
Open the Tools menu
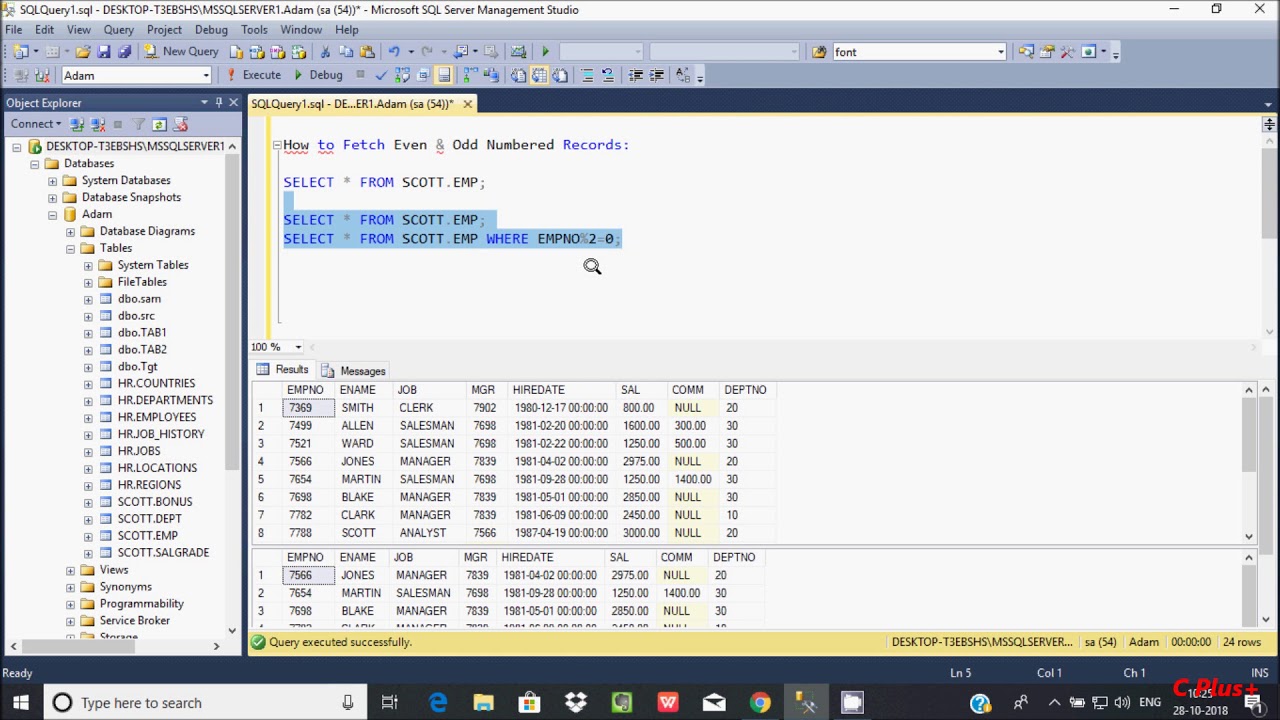pos(254,30)
